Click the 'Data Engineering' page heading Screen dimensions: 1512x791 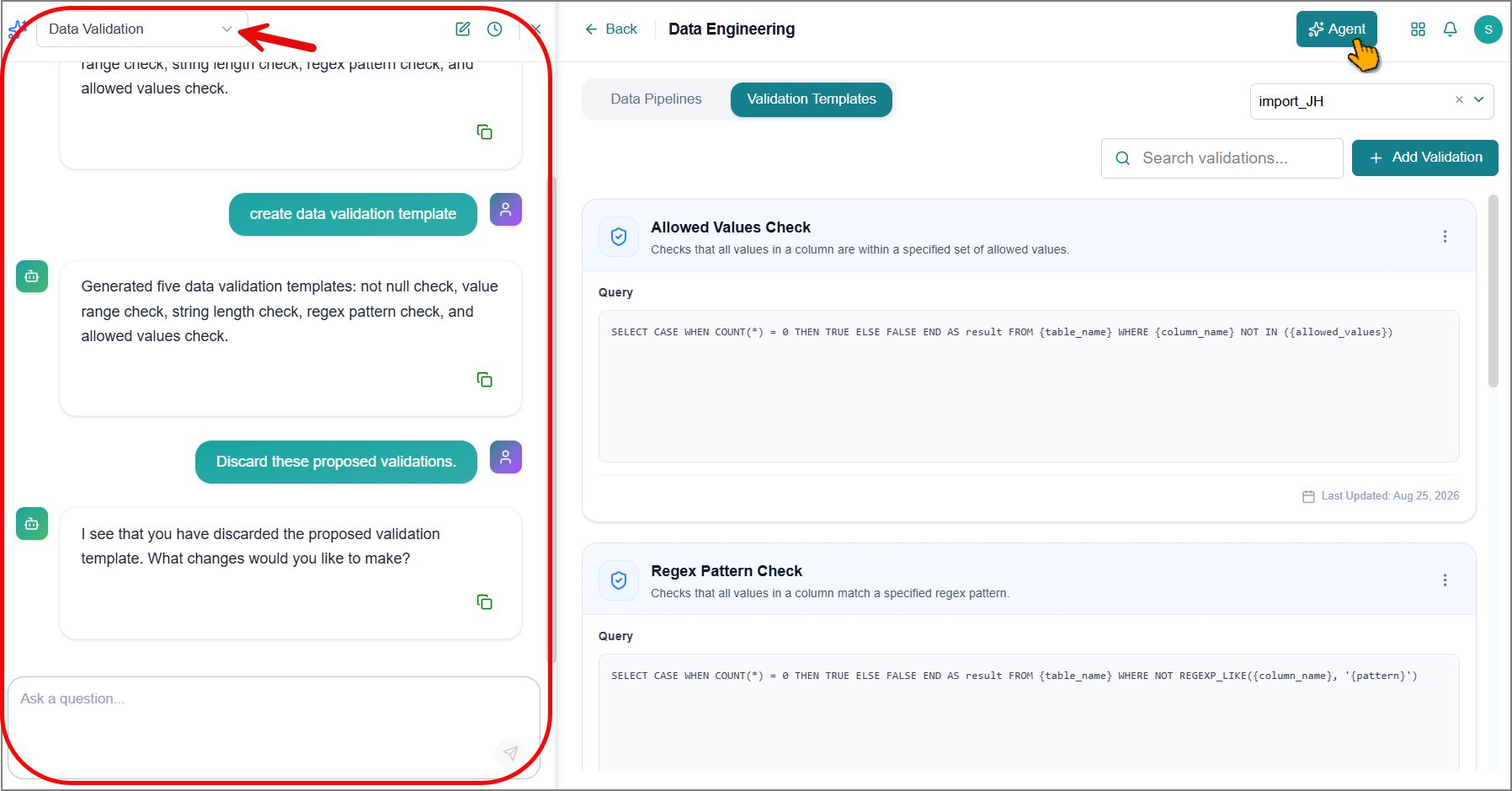pos(732,29)
